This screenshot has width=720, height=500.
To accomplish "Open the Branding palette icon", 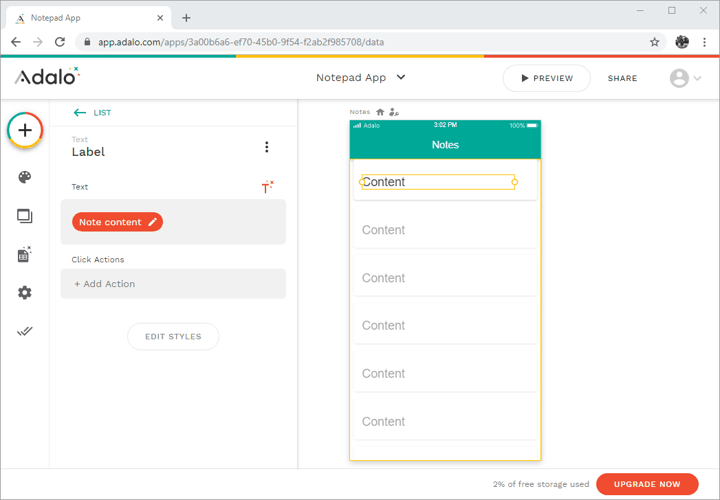I will tap(25, 177).
